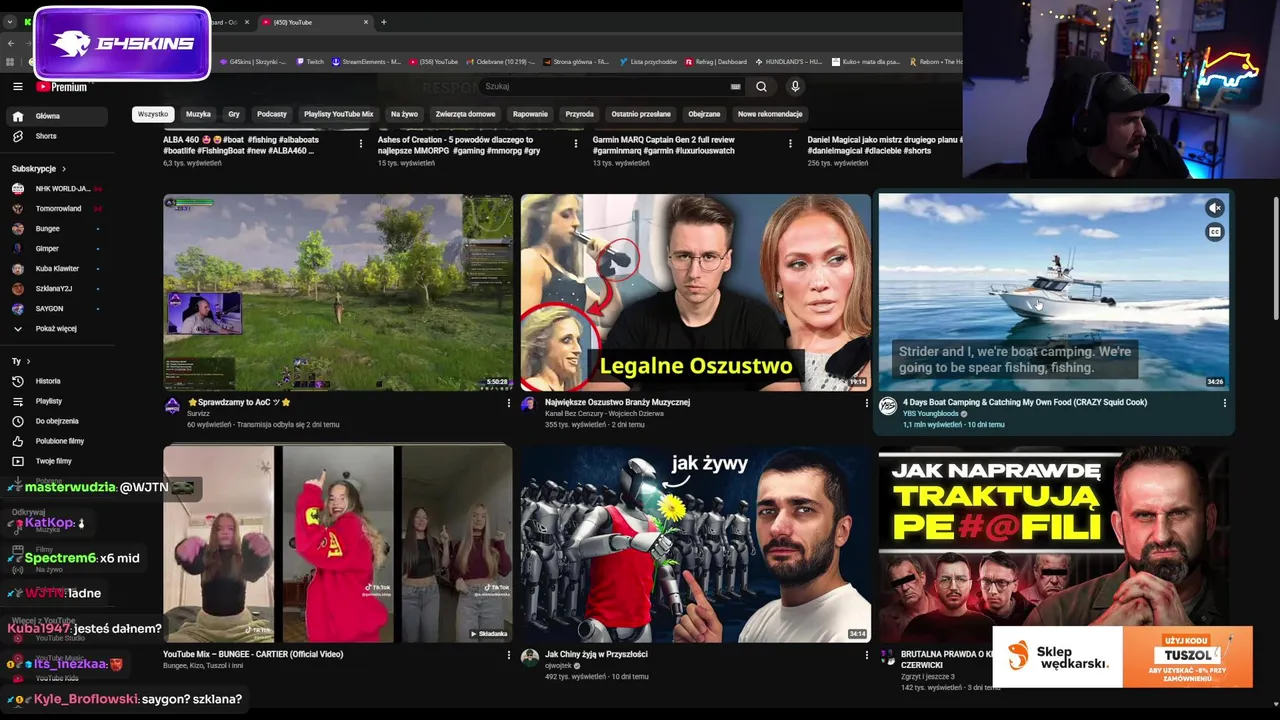1280x720 pixels.
Task: Open Największe Oszustwo Branży Muzycznej title
Action: 617,402
